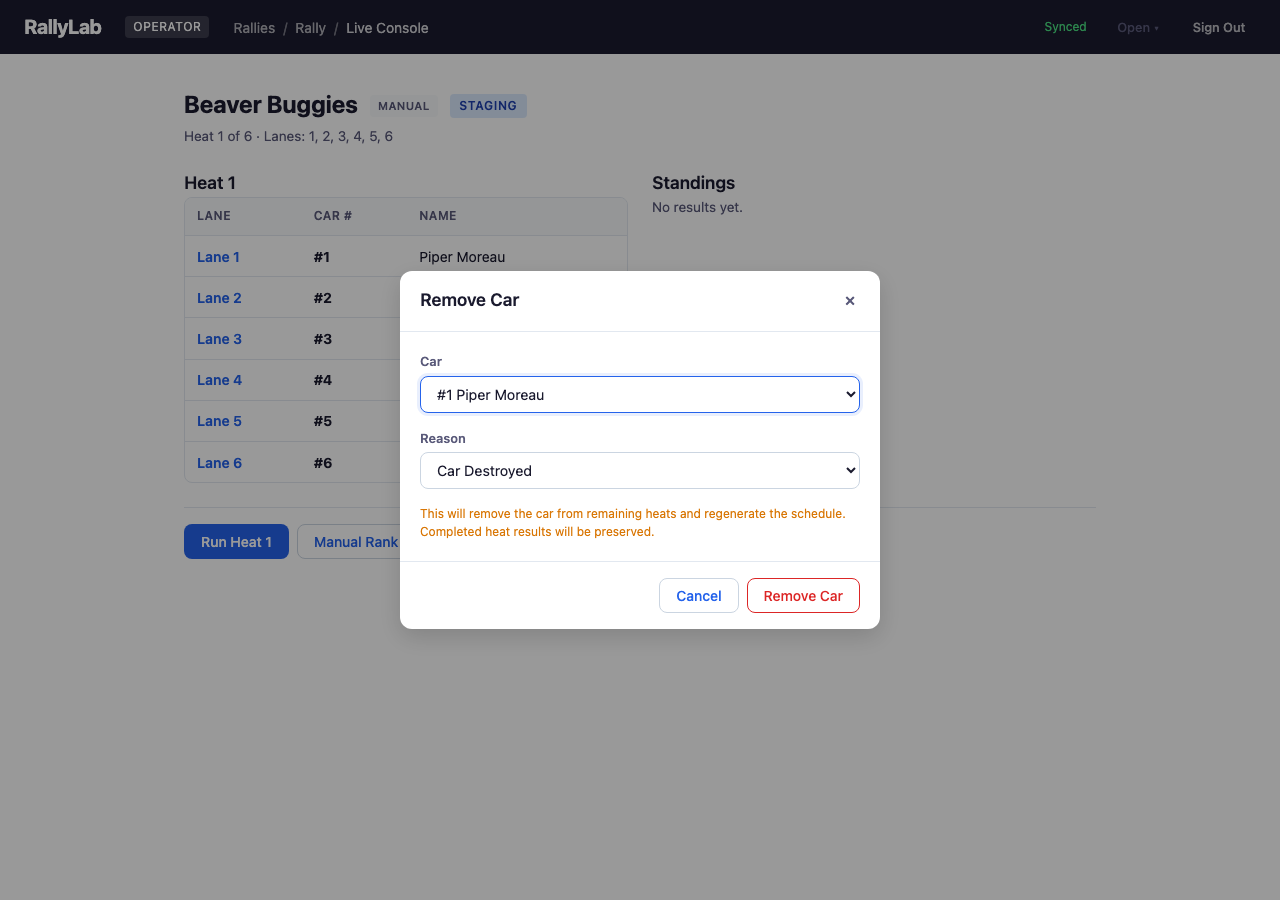Click the STAGING status badge
The width and height of the screenshot is (1280, 900).
pyautogui.click(x=488, y=106)
